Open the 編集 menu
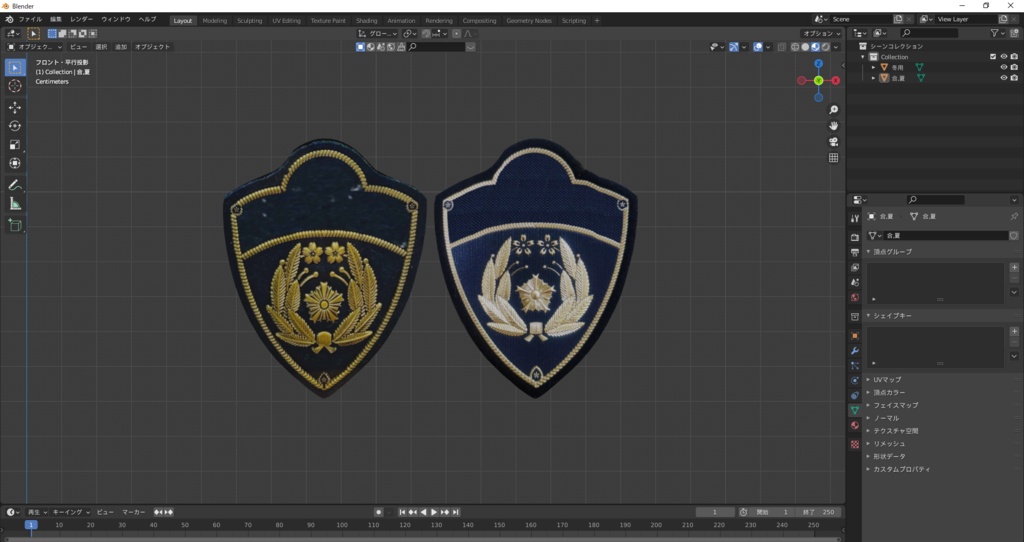1024x542 pixels. click(x=56, y=20)
